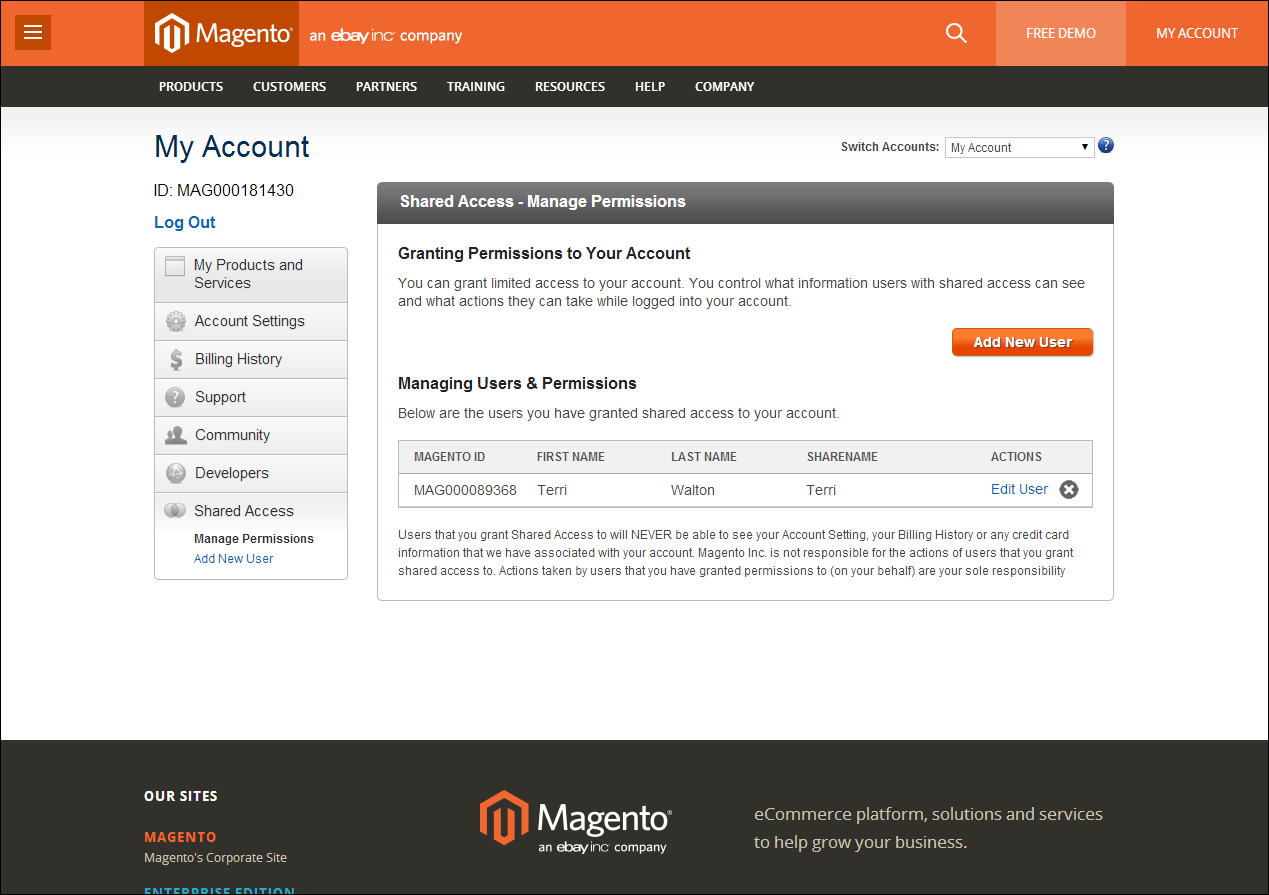Click the FIRST NAME column header
The image size is (1269, 895).
571,457
